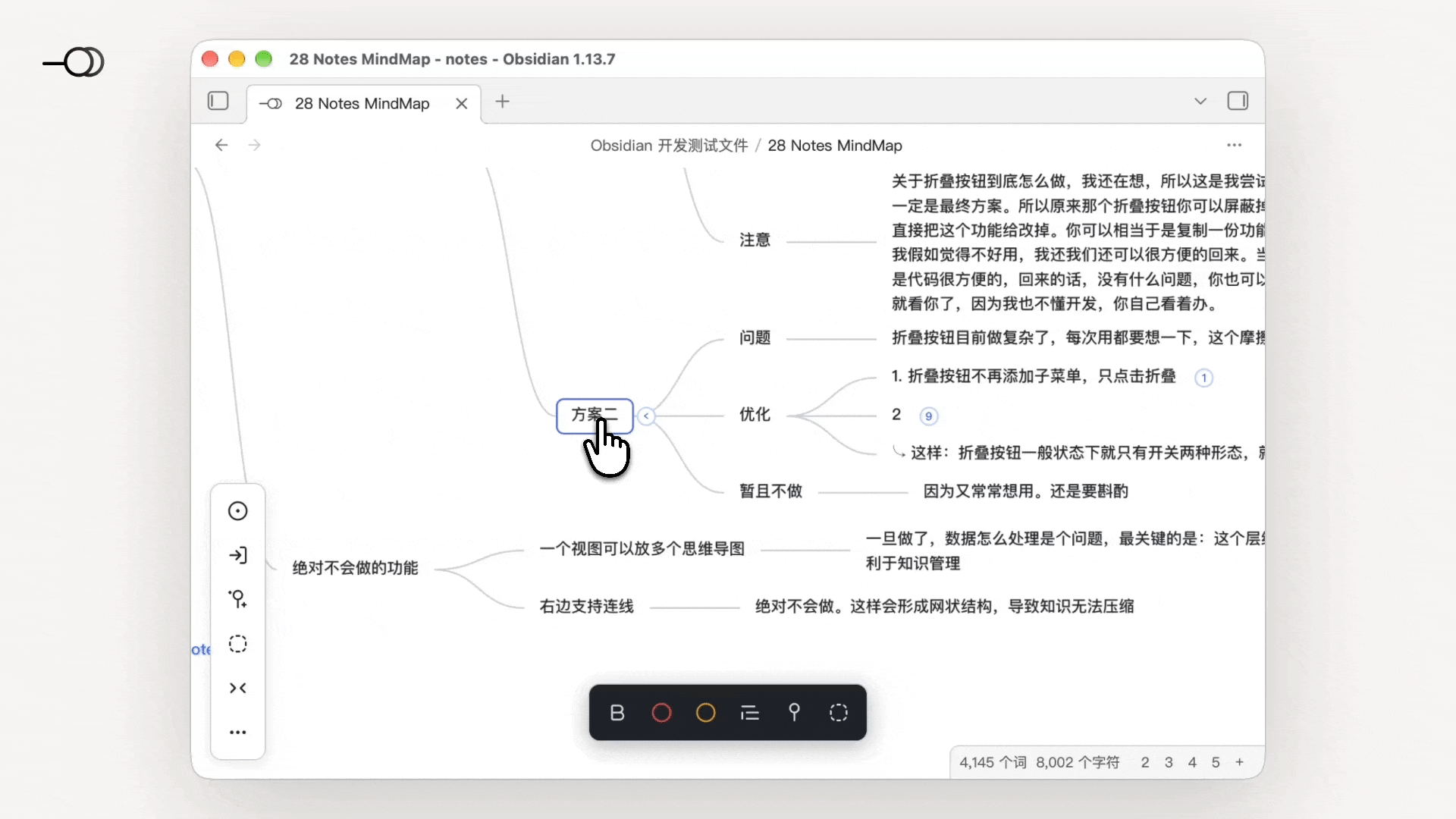Collapse the 方案二 node with its chevron

(x=646, y=416)
